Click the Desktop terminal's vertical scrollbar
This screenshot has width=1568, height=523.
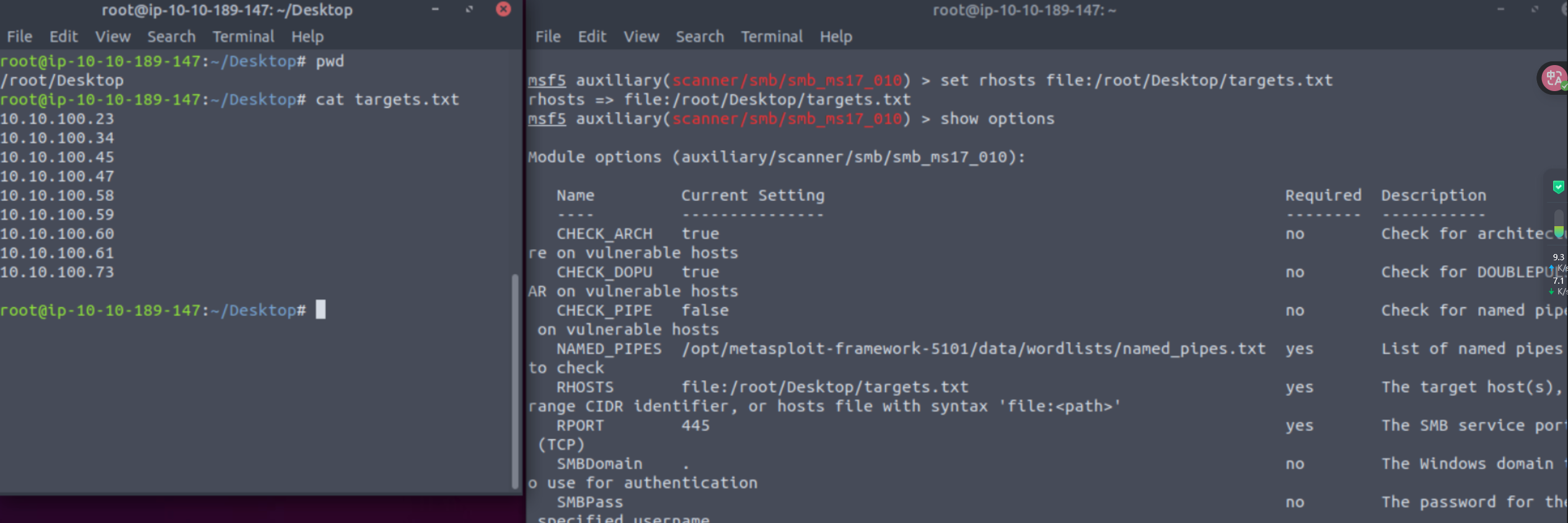(514, 381)
